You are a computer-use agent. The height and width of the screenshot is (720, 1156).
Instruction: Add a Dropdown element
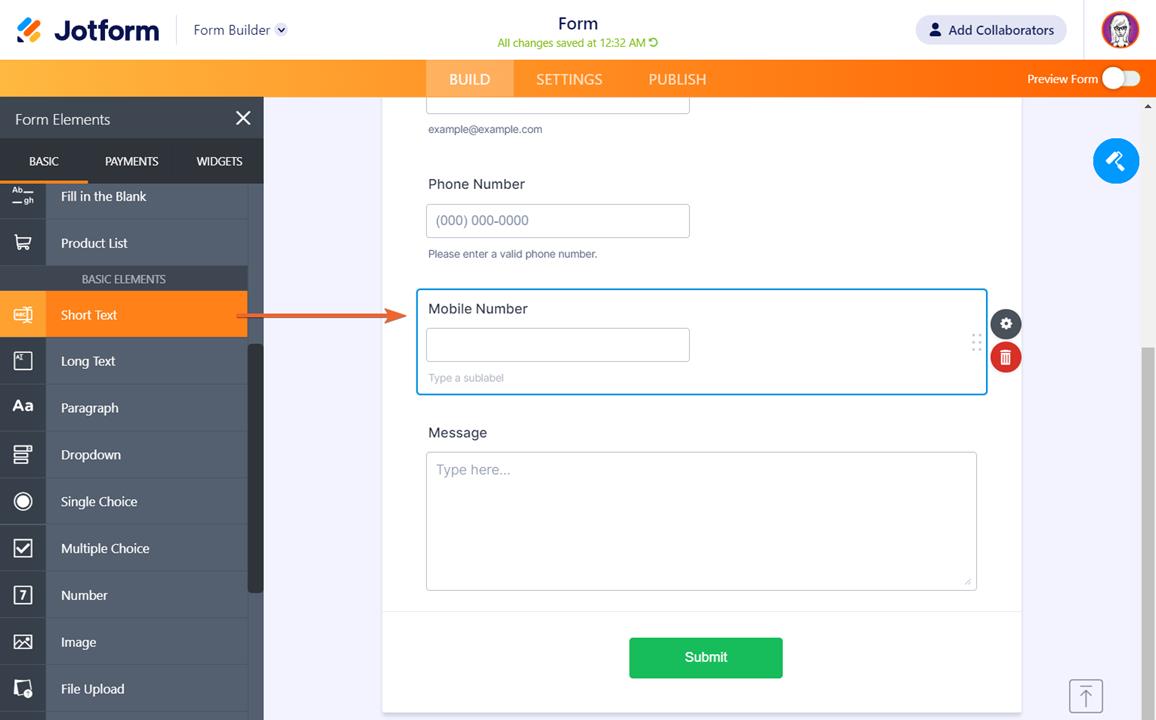[x=124, y=455]
